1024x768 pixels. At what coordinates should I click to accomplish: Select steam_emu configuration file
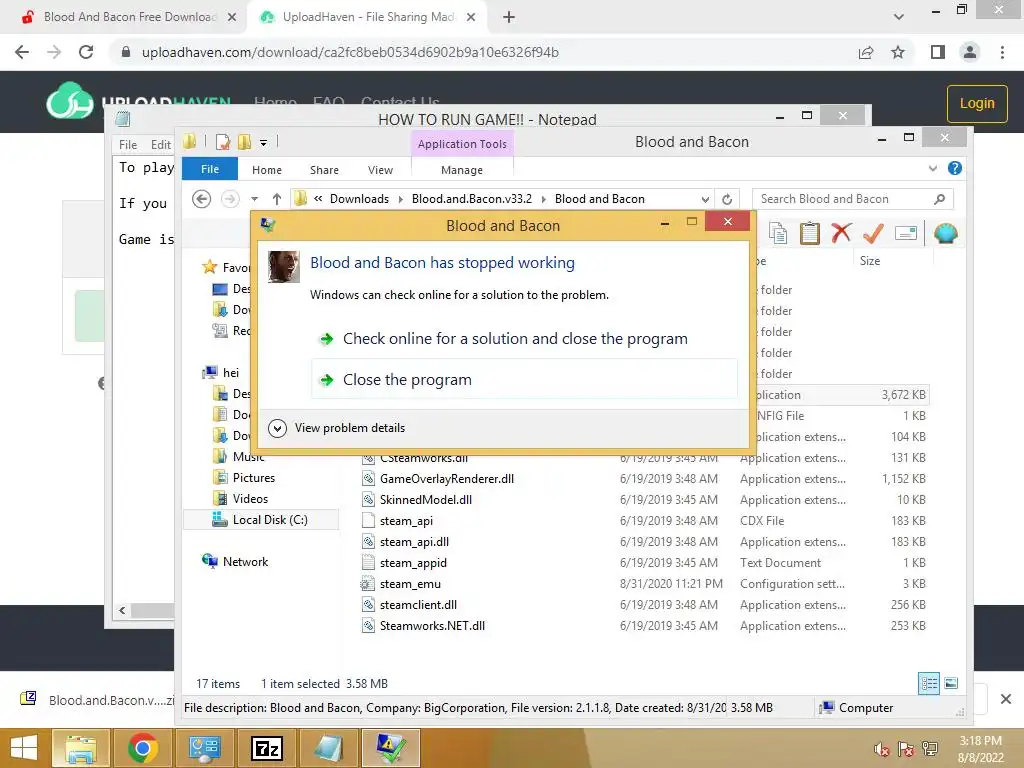point(410,584)
